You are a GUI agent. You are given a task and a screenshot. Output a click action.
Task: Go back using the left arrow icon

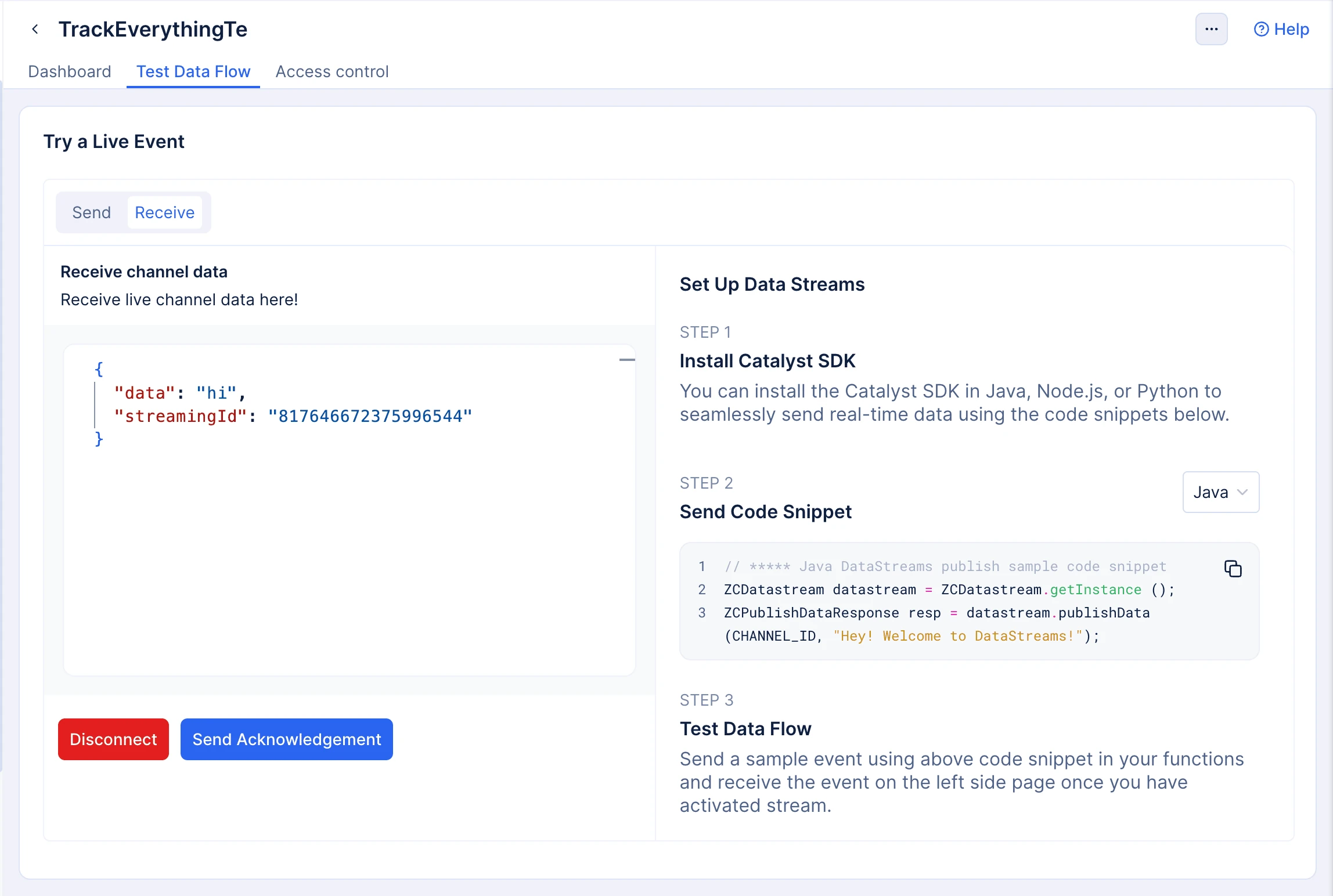point(35,29)
